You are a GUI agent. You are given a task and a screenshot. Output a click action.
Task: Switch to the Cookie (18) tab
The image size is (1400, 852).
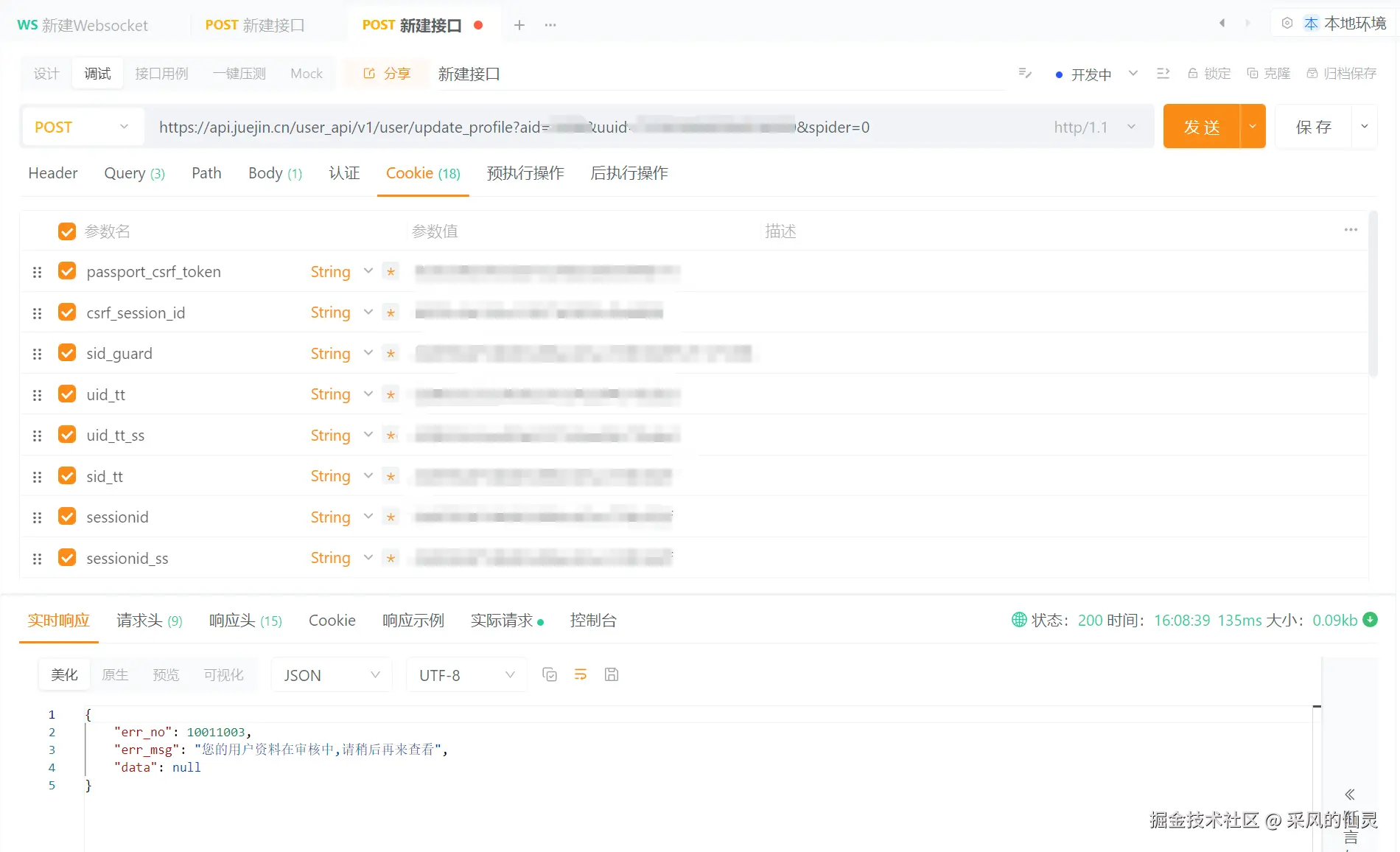pos(422,173)
